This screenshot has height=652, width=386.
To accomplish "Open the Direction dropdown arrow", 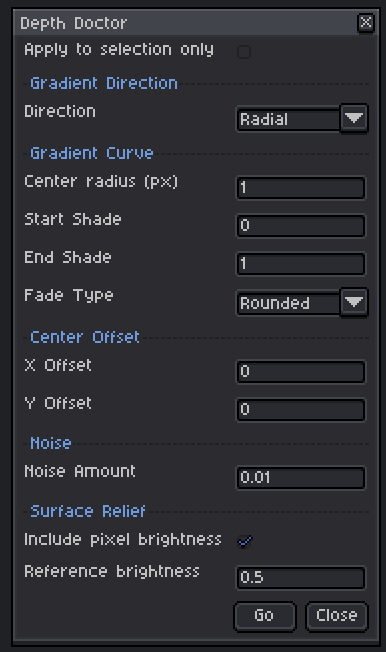I will (354, 119).
